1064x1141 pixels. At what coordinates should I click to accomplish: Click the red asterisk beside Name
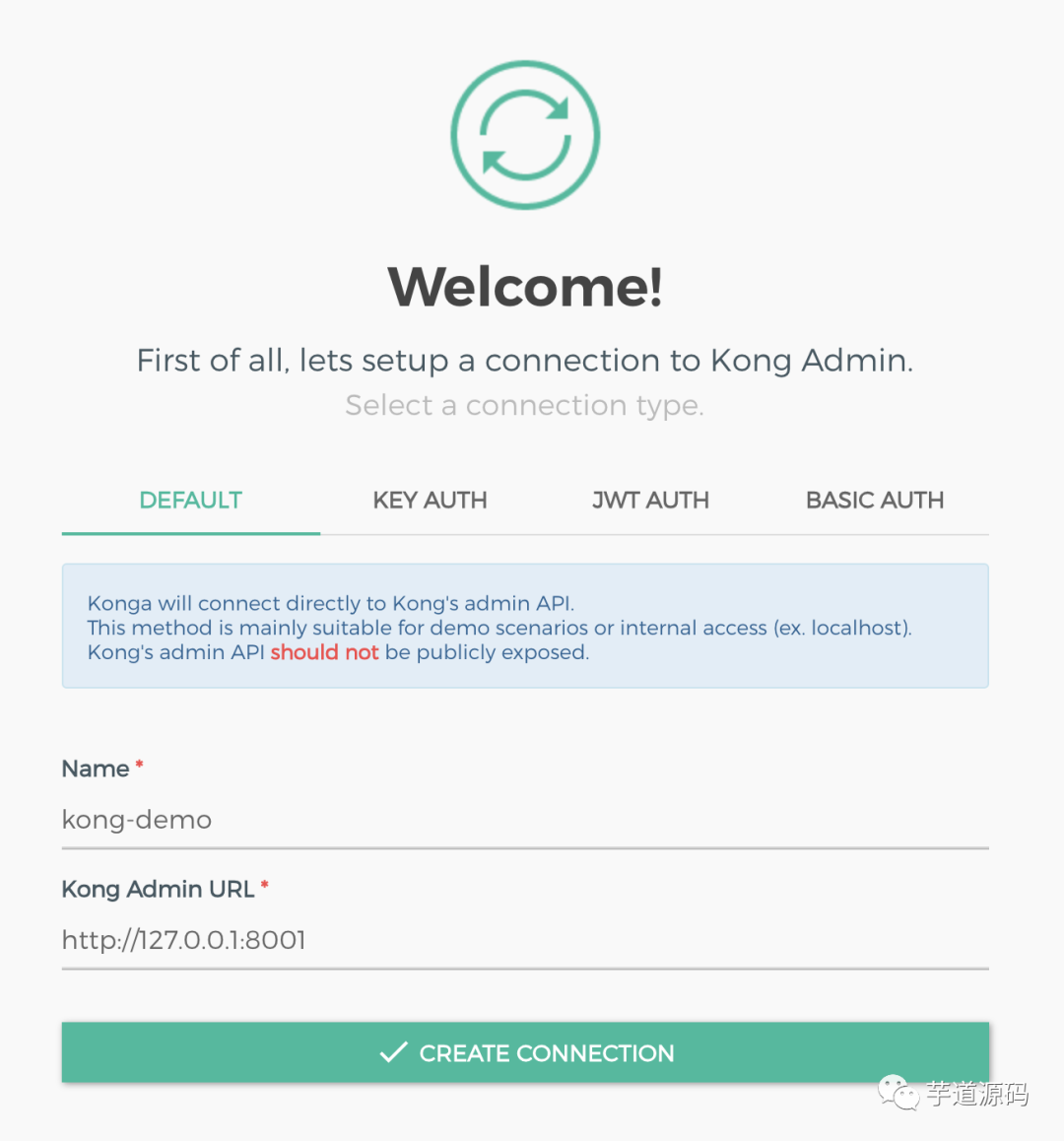[139, 764]
